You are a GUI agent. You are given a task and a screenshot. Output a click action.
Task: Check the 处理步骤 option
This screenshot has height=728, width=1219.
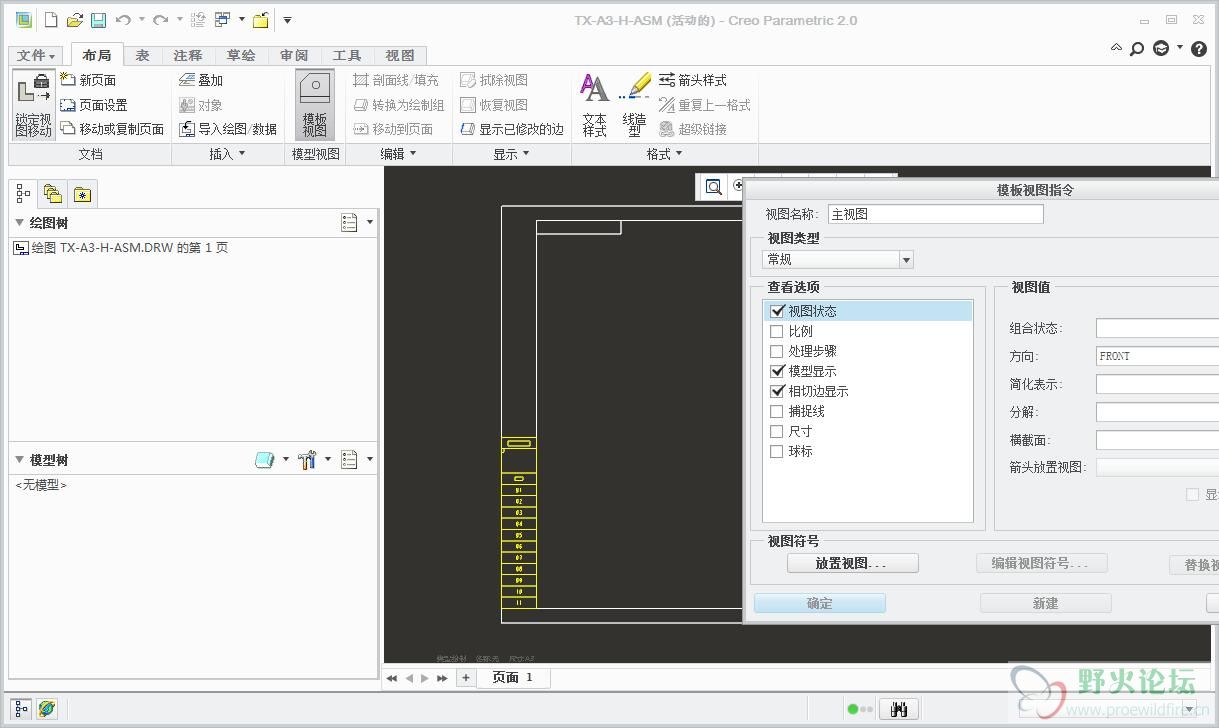(x=777, y=351)
